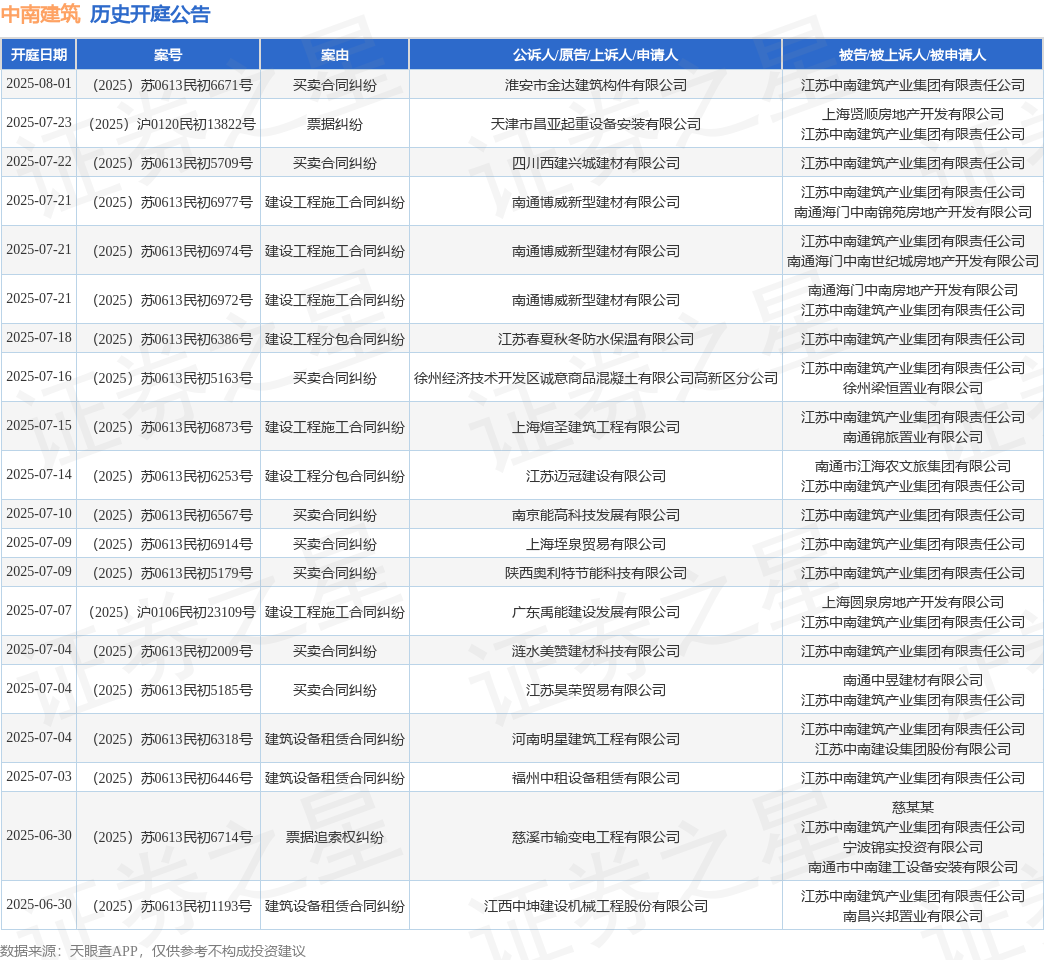The width and height of the screenshot is (1044, 960).
Task: Select date cell 2025-07-10
Action: click(x=39, y=514)
